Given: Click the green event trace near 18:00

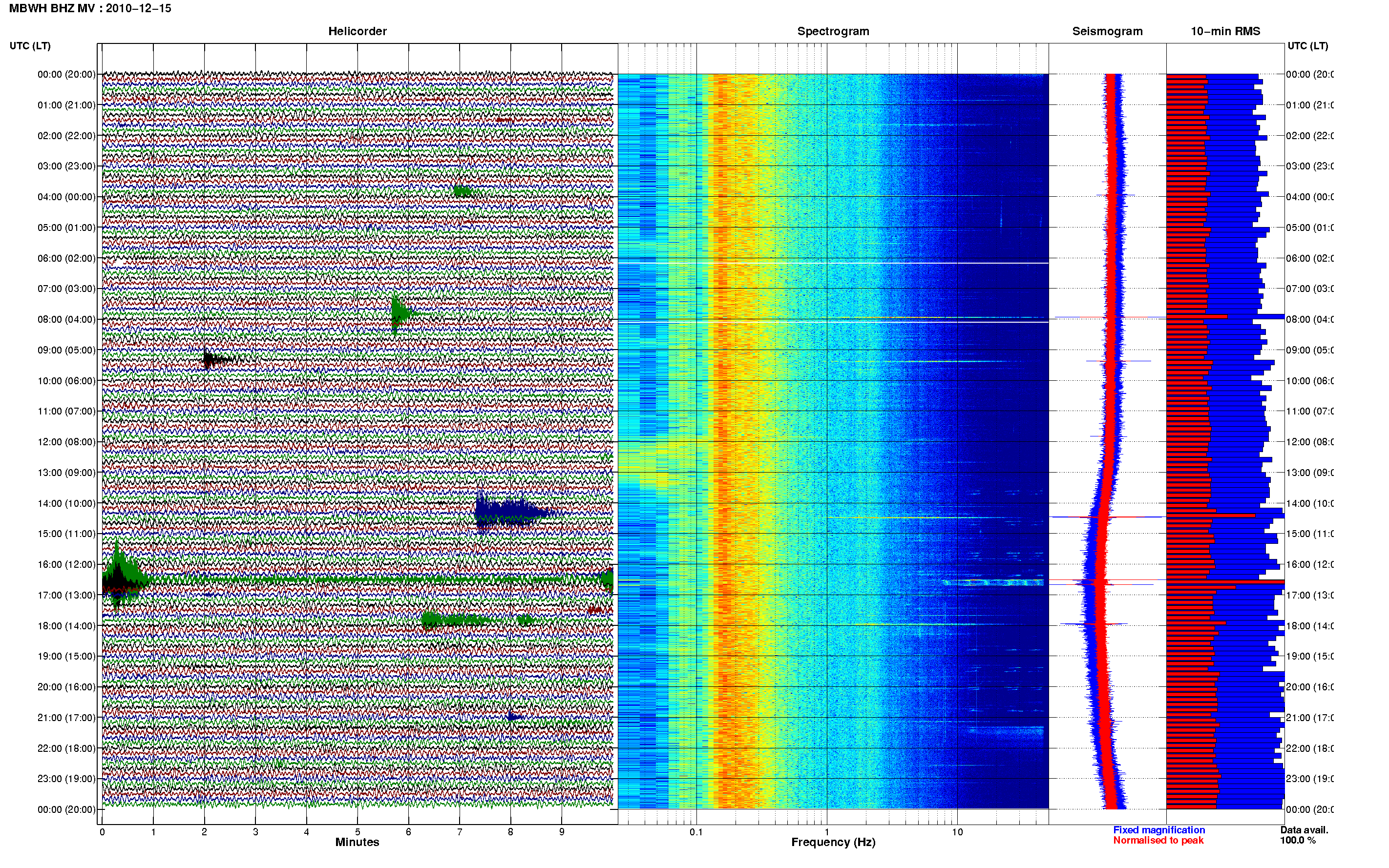Looking at the screenshot, I should (x=460, y=620).
